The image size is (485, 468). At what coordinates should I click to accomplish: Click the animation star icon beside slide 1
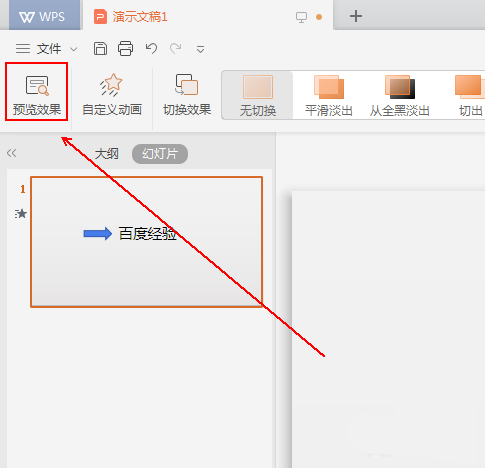(21, 214)
